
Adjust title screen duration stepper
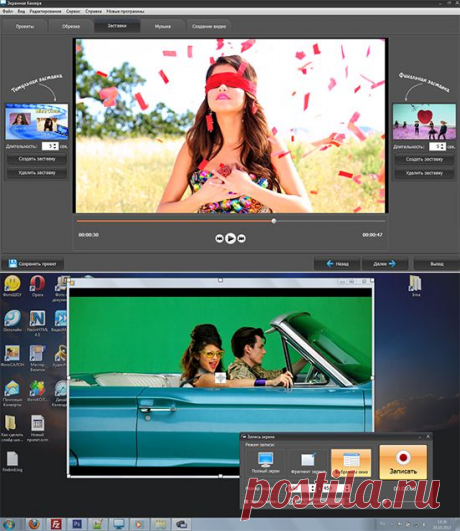(55, 146)
